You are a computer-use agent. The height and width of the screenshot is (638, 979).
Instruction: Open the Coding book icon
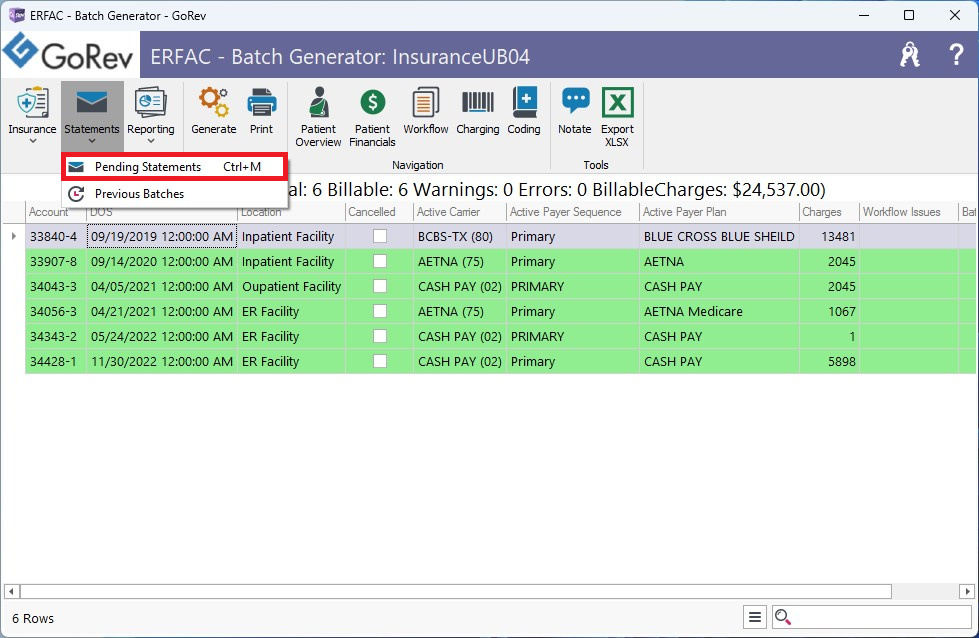point(524,102)
